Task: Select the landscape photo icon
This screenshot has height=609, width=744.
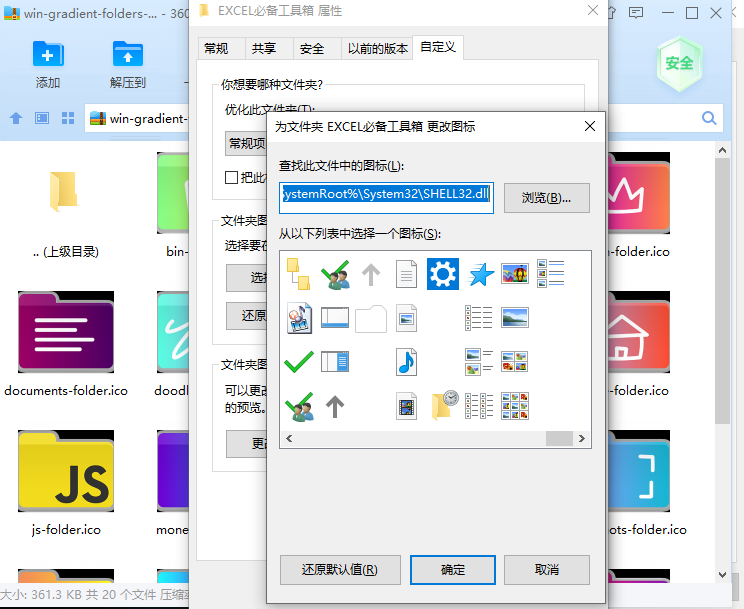Action: (x=515, y=318)
